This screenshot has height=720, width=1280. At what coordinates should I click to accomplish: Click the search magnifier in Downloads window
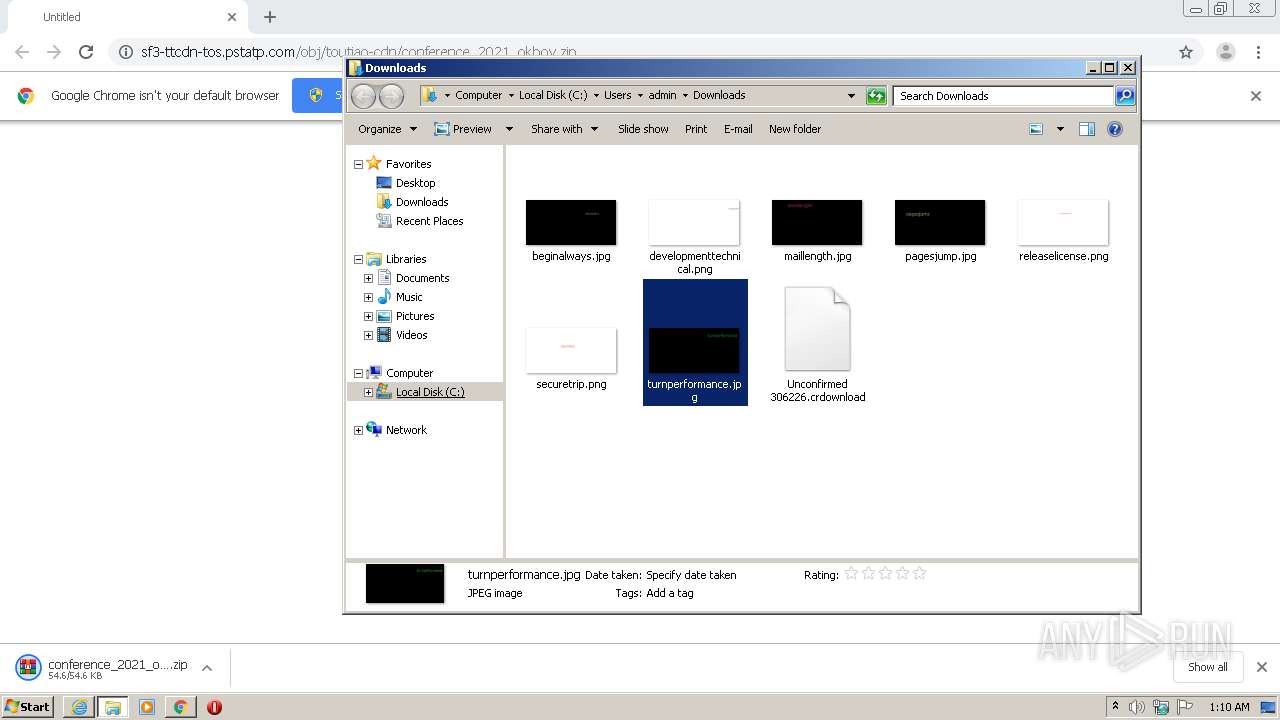pyautogui.click(x=1125, y=96)
